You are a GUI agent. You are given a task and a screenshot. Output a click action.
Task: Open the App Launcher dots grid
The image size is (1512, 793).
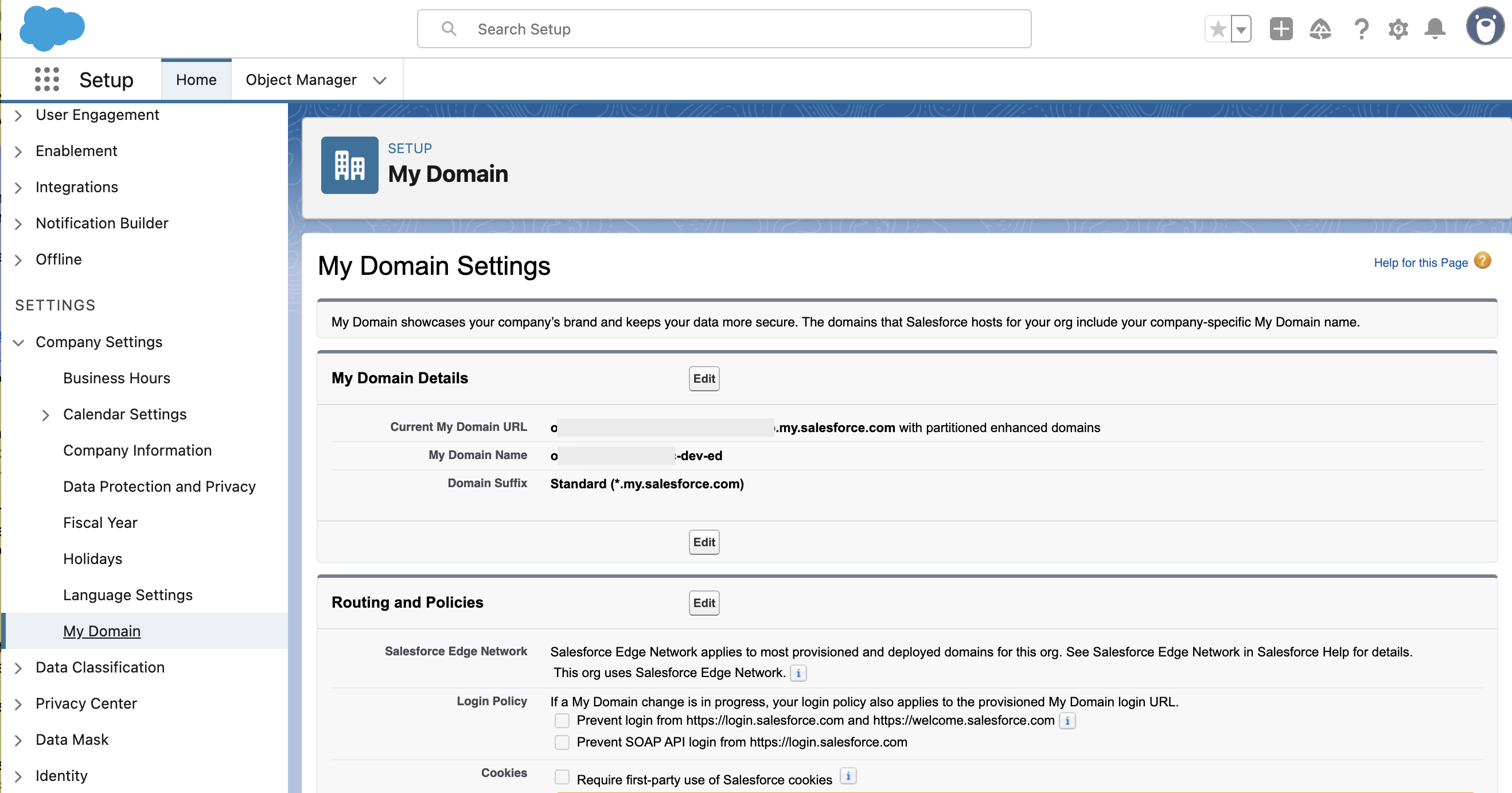coord(47,79)
